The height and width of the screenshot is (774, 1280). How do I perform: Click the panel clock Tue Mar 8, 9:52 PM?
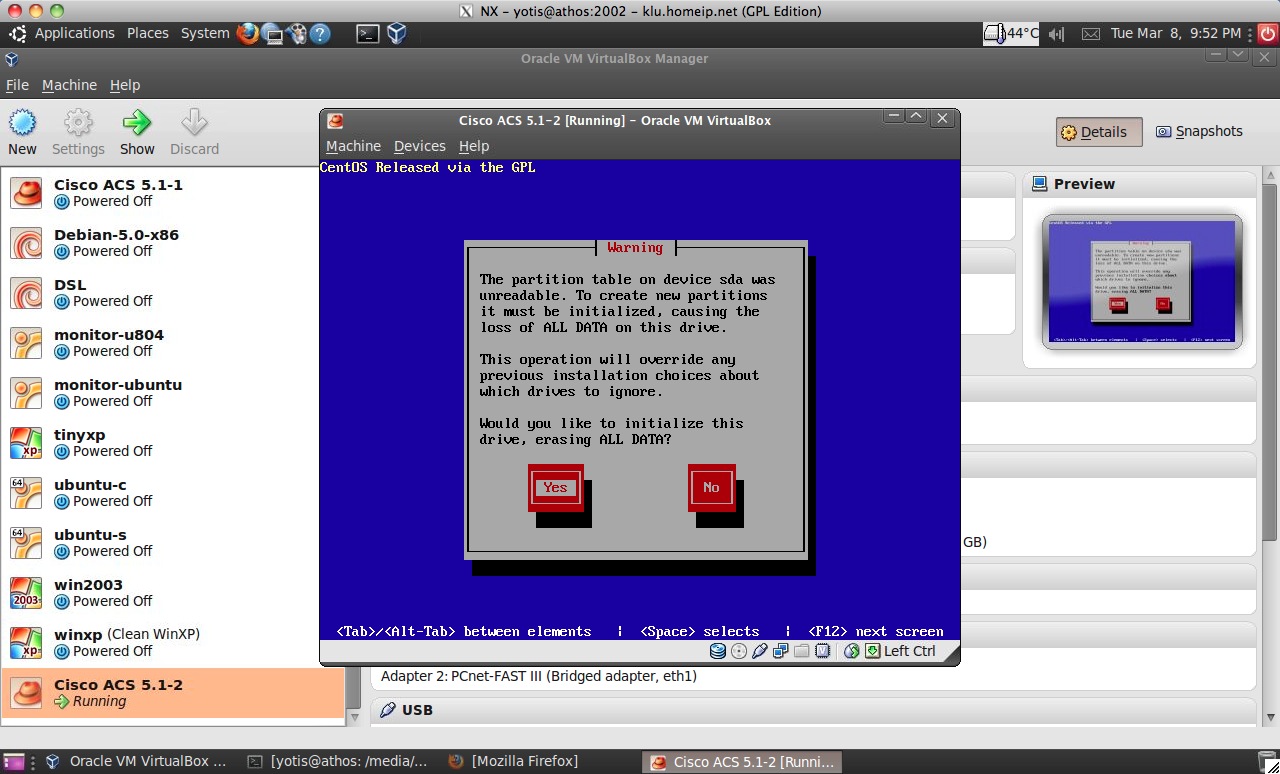click(x=1175, y=33)
